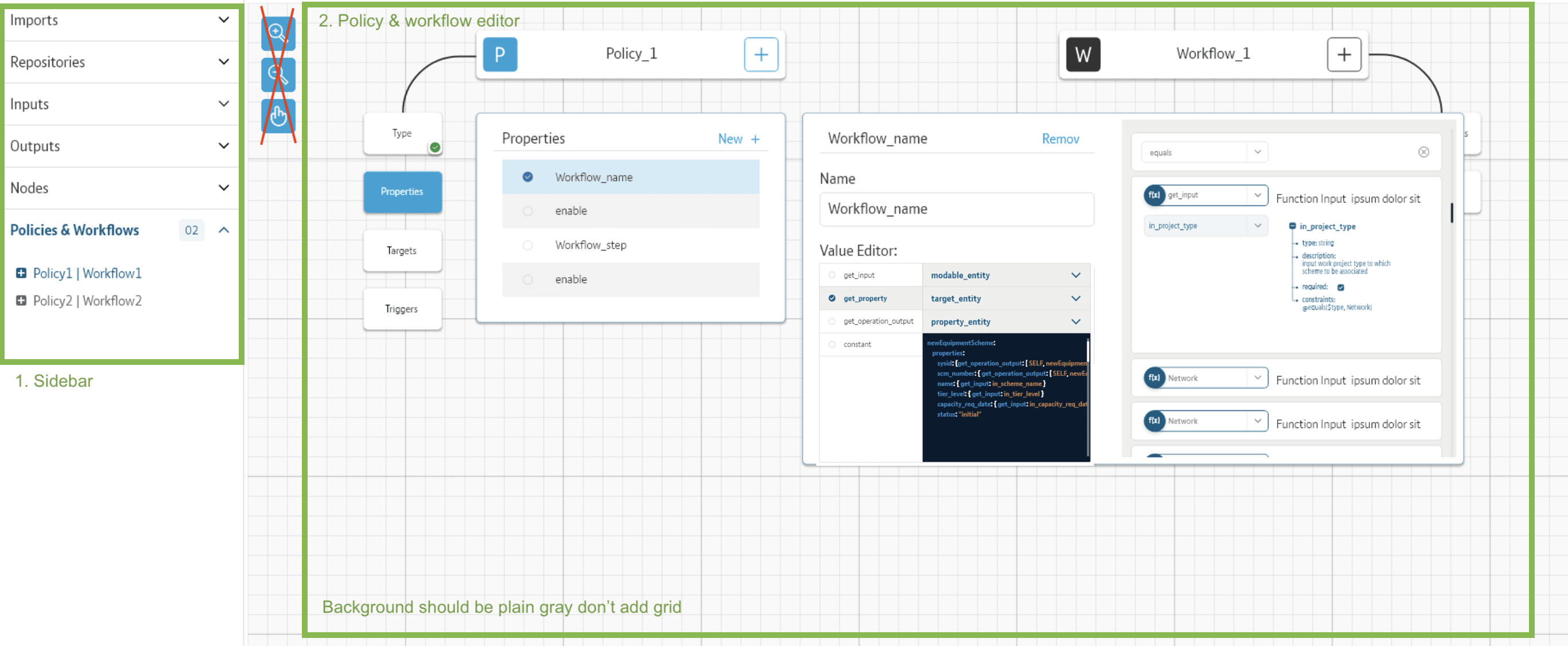Click the blue P policy icon
1568x646 pixels.
tap(499, 55)
